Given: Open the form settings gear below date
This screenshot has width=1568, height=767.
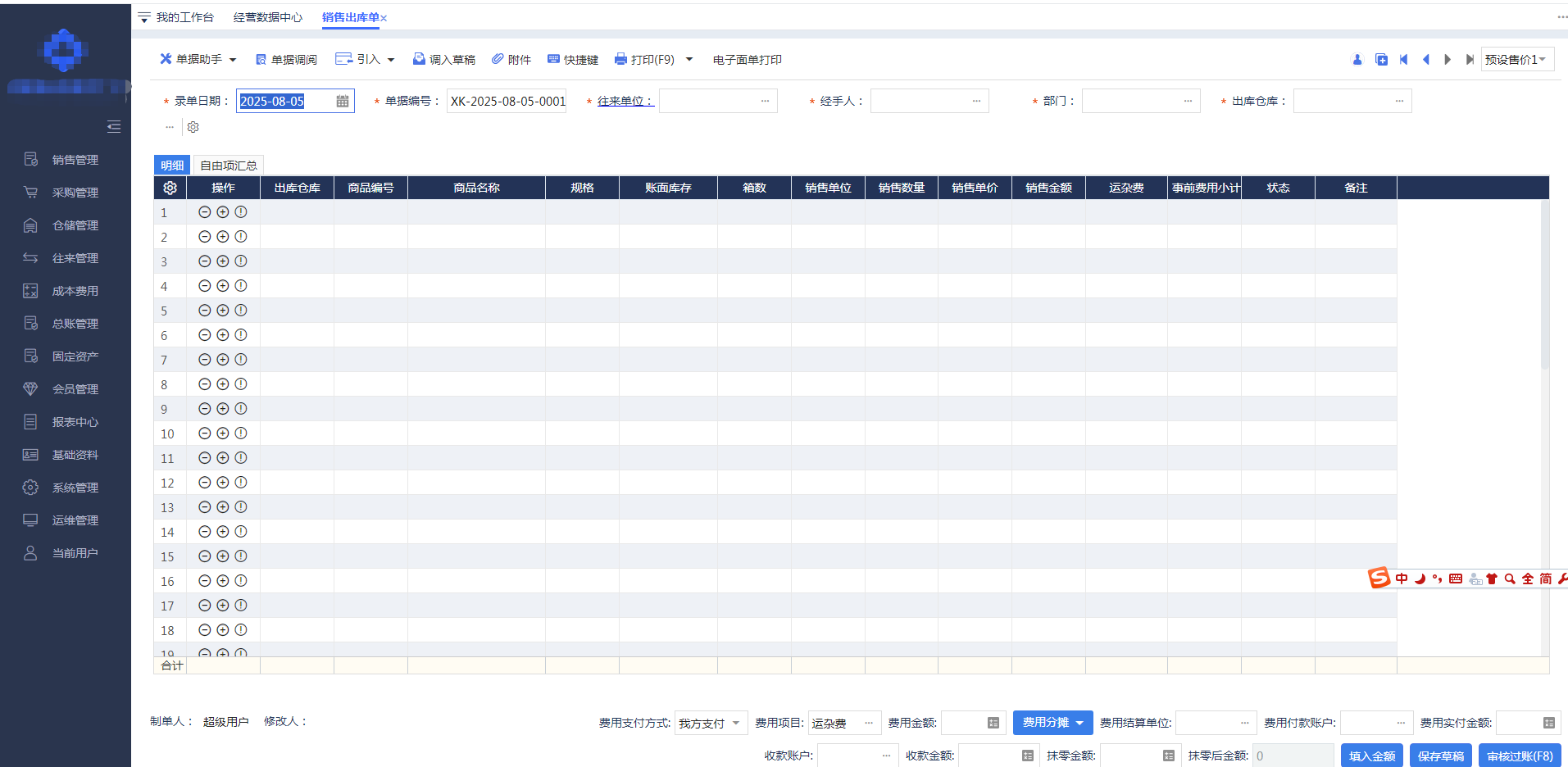Looking at the screenshot, I should coord(193,127).
